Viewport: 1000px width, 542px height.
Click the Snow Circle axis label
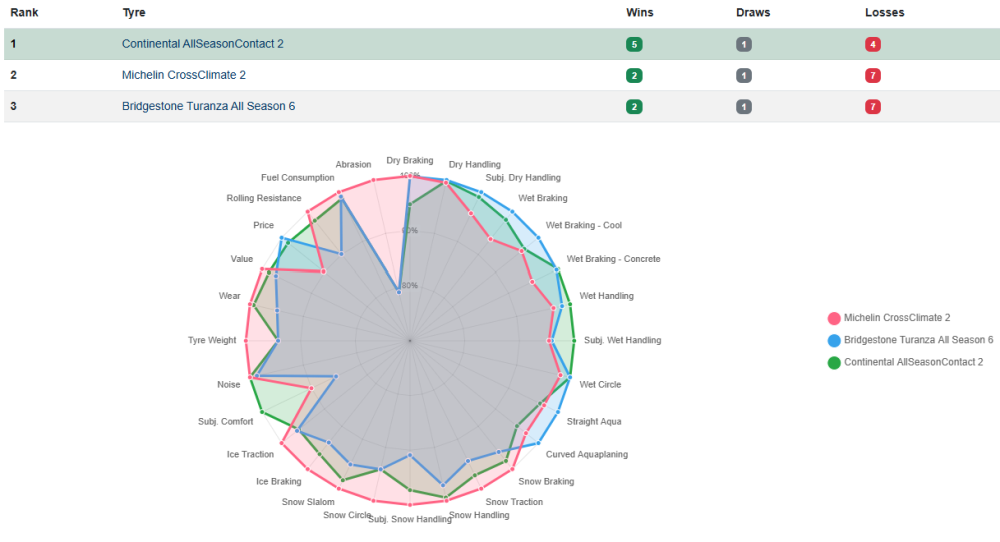(347, 515)
